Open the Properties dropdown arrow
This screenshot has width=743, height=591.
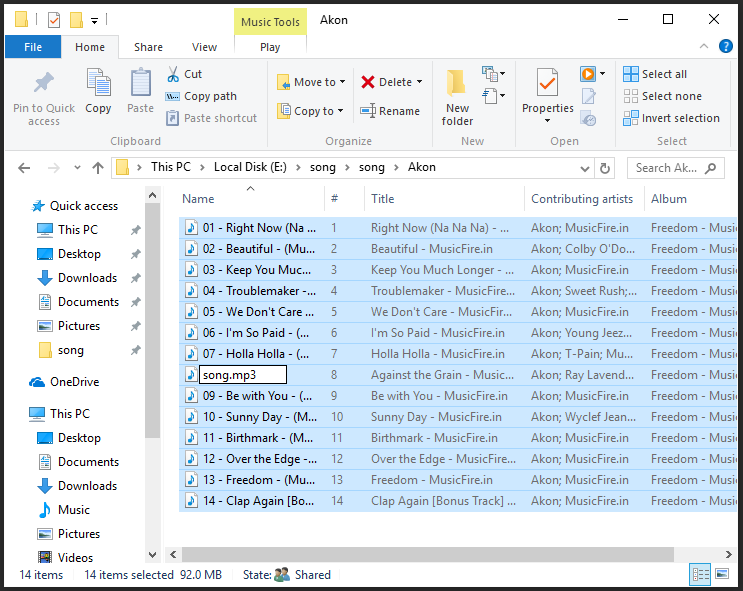[547, 120]
